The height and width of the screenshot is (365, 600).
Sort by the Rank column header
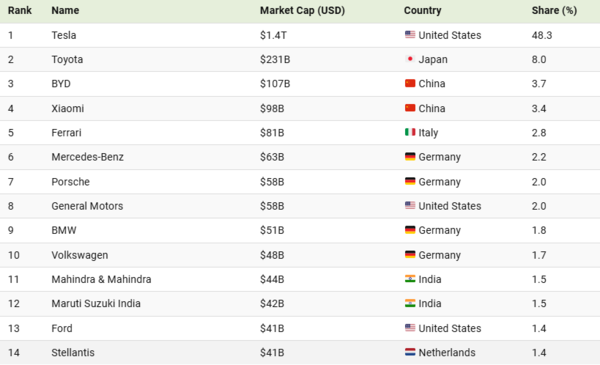point(20,10)
